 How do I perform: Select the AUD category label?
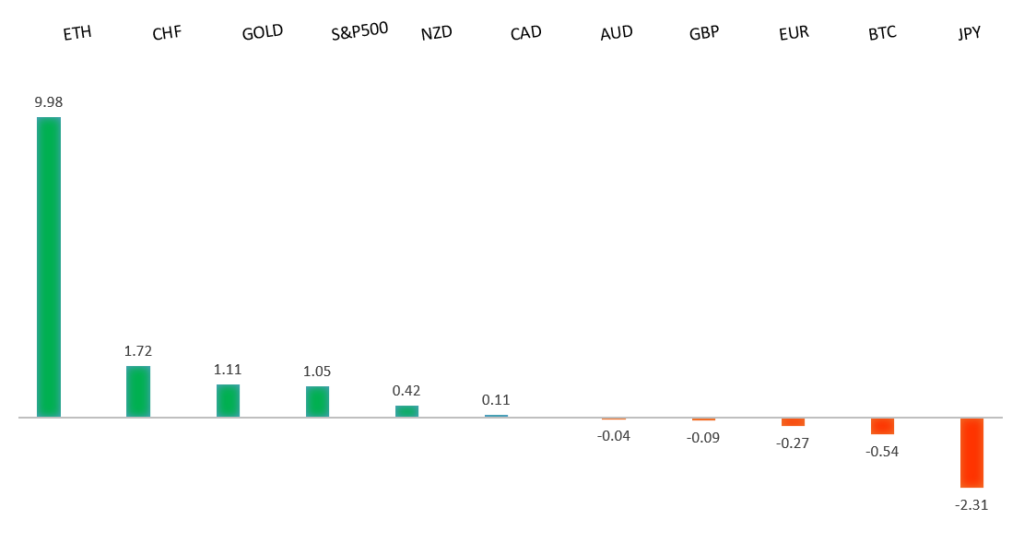(x=616, y=33)
